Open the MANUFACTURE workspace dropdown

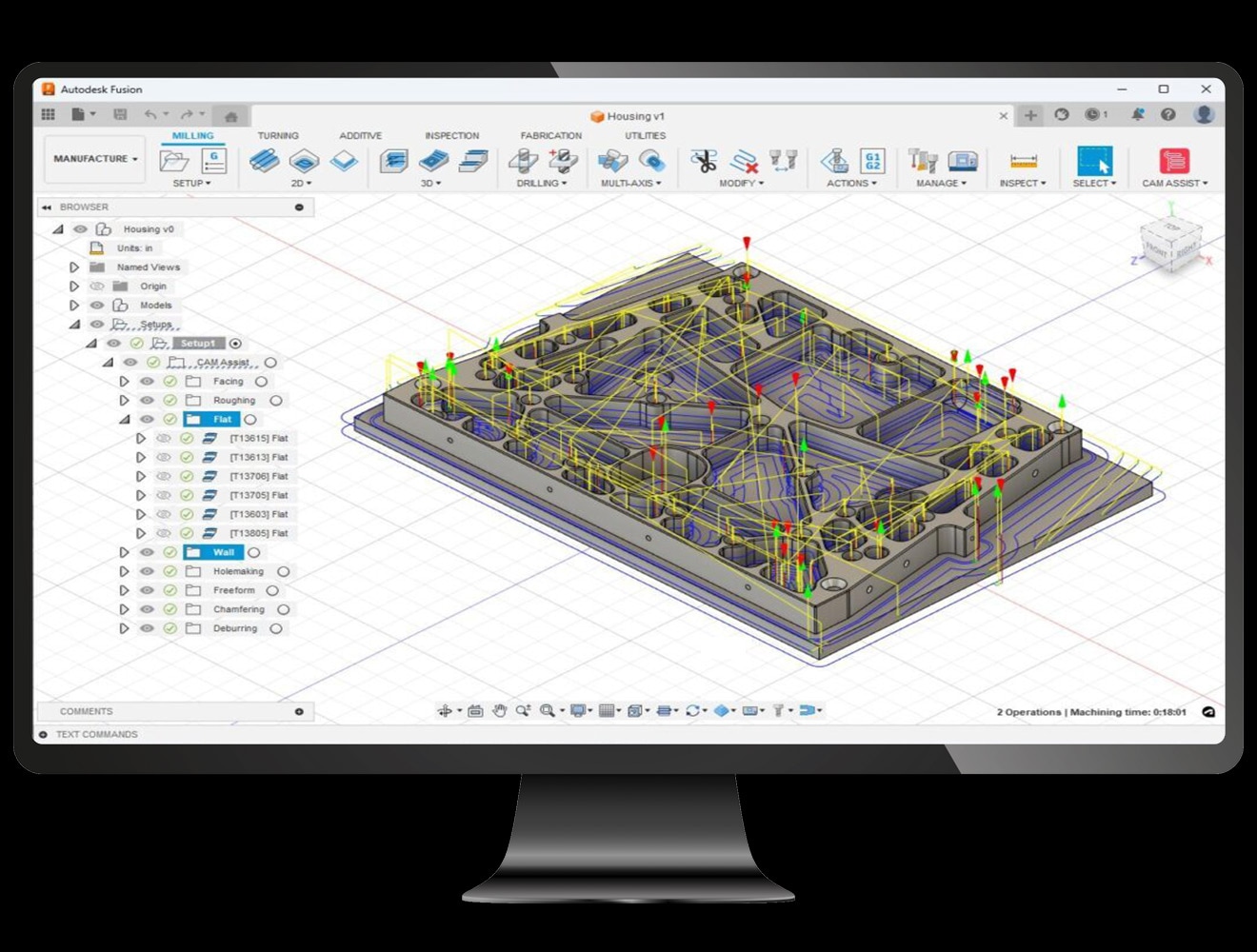[93, 158]
